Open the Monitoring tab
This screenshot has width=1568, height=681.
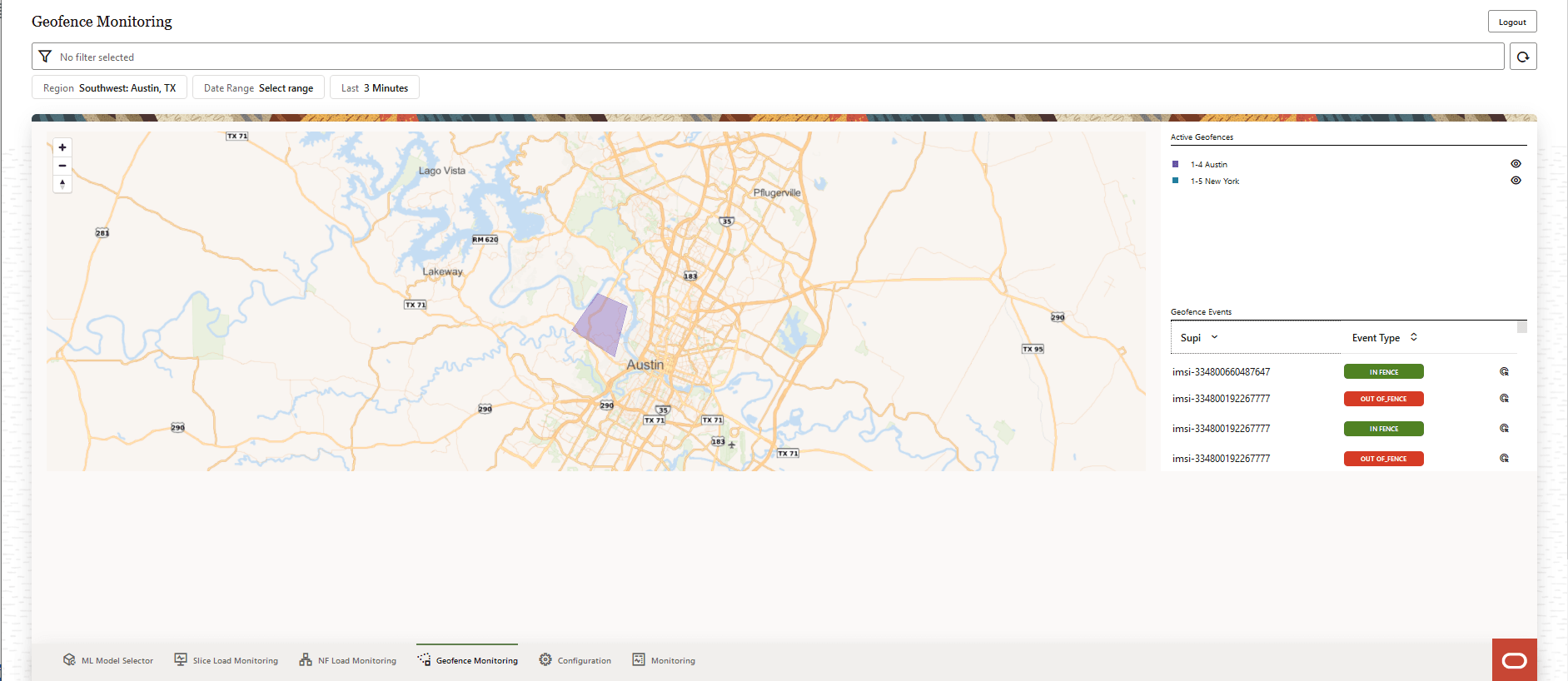click(x=664, y=660)
